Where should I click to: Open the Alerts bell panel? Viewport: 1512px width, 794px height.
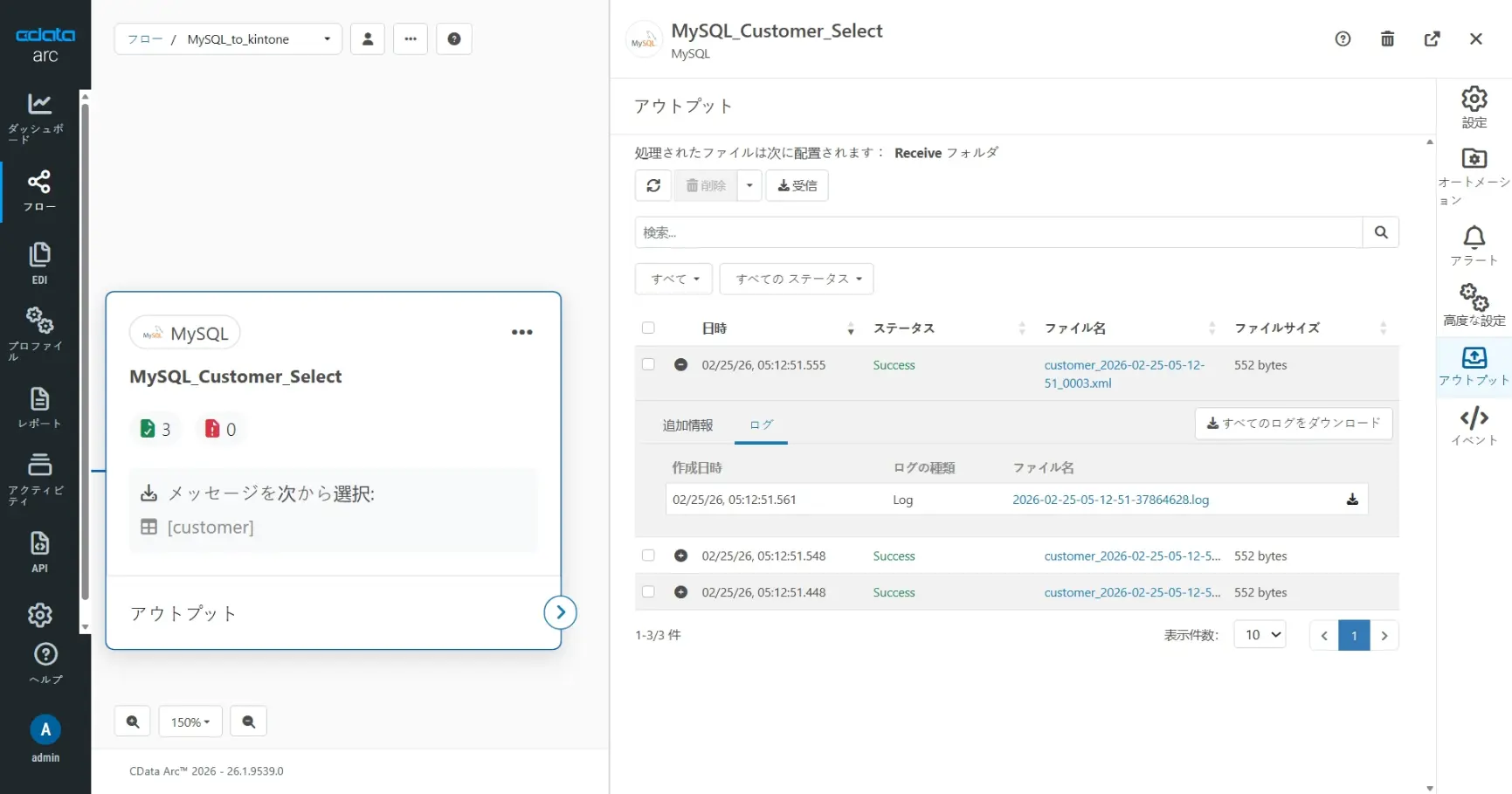[x=1474, y=245]
